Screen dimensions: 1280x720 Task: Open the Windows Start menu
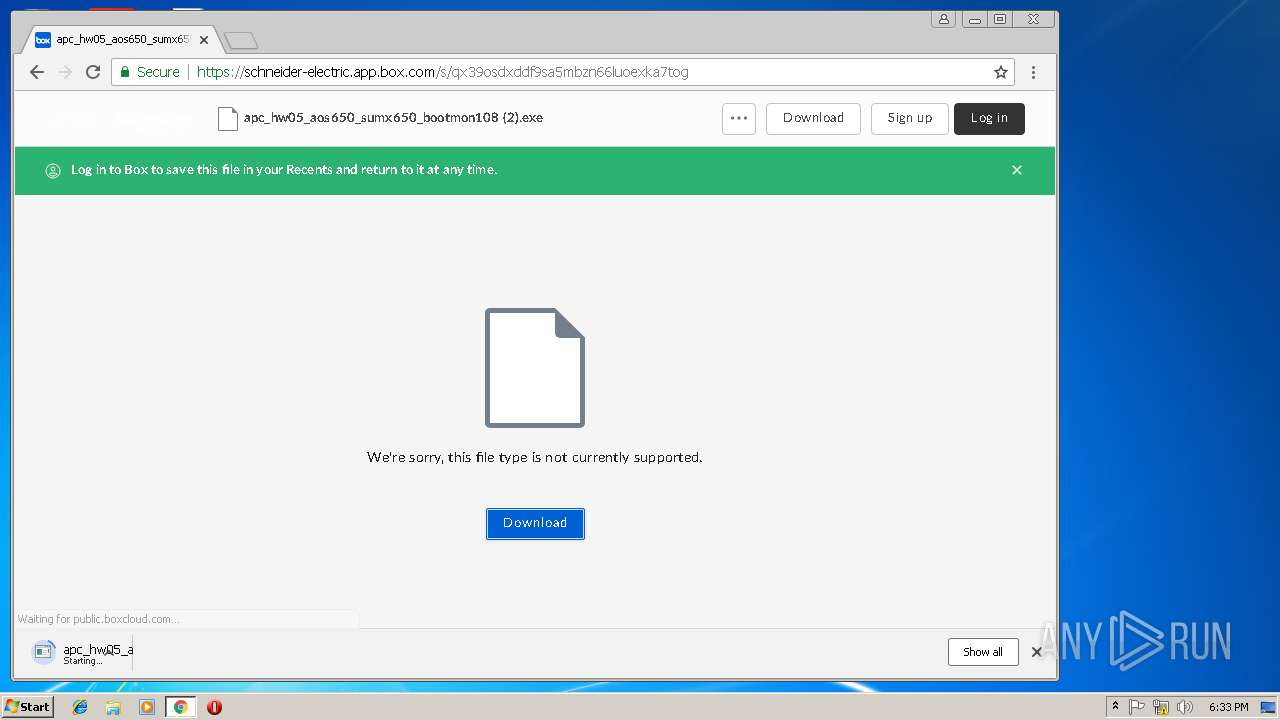pos(28,707)
